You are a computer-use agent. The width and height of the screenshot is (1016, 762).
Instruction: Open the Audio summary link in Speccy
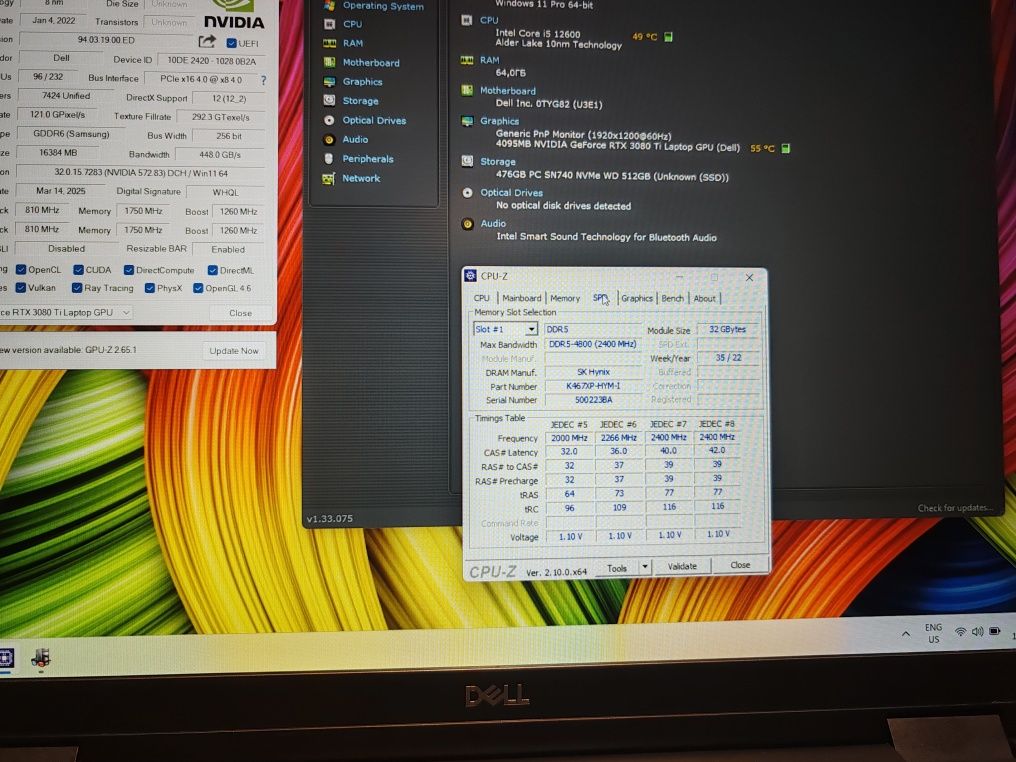(x=493, y=224)
